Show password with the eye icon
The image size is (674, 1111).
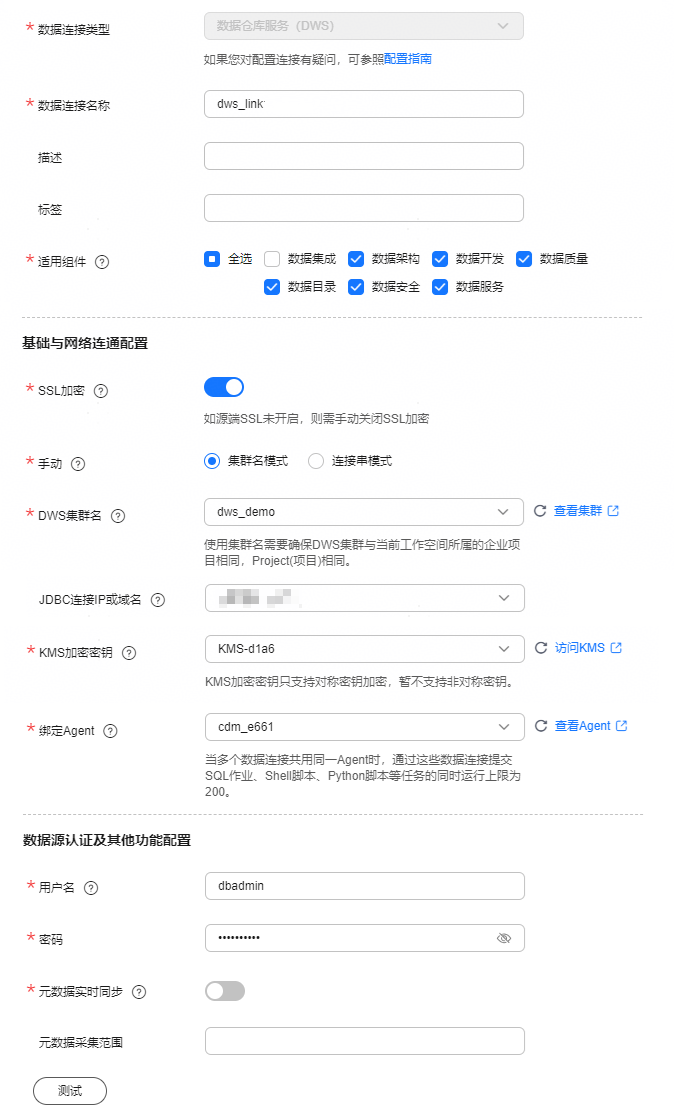pos(504,938)
